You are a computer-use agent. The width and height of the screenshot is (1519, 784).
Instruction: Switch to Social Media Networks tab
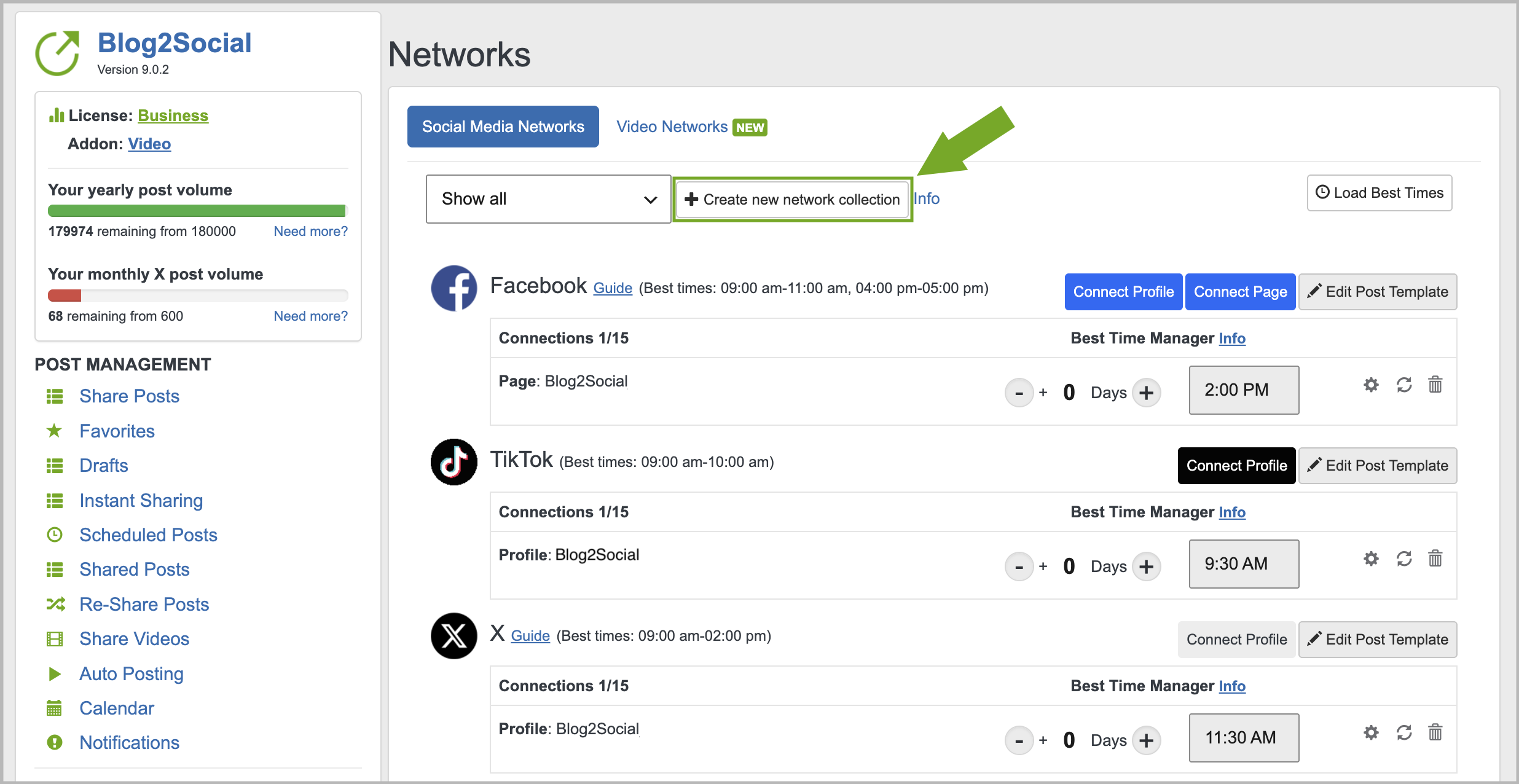(x=503, y=127)
